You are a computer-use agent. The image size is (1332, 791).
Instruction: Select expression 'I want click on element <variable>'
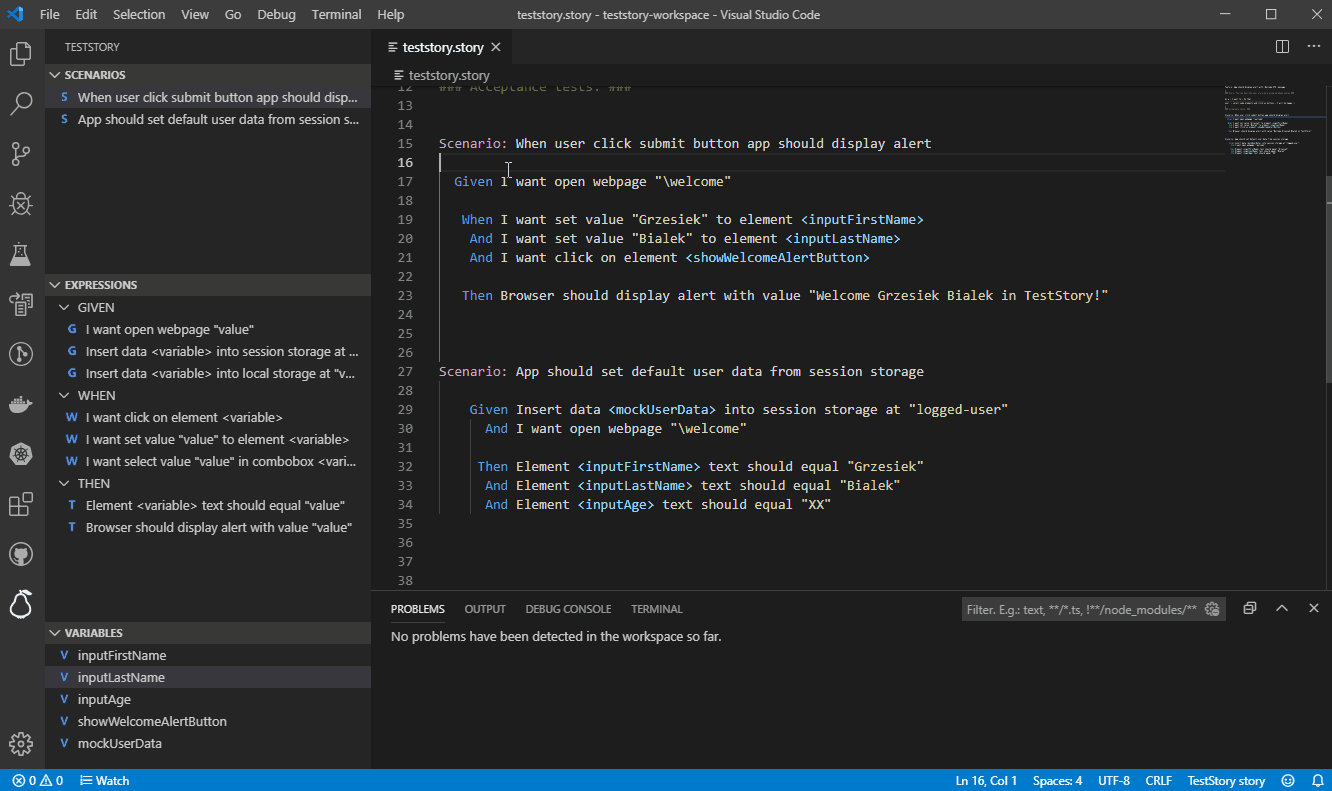(x=208, y=418)
